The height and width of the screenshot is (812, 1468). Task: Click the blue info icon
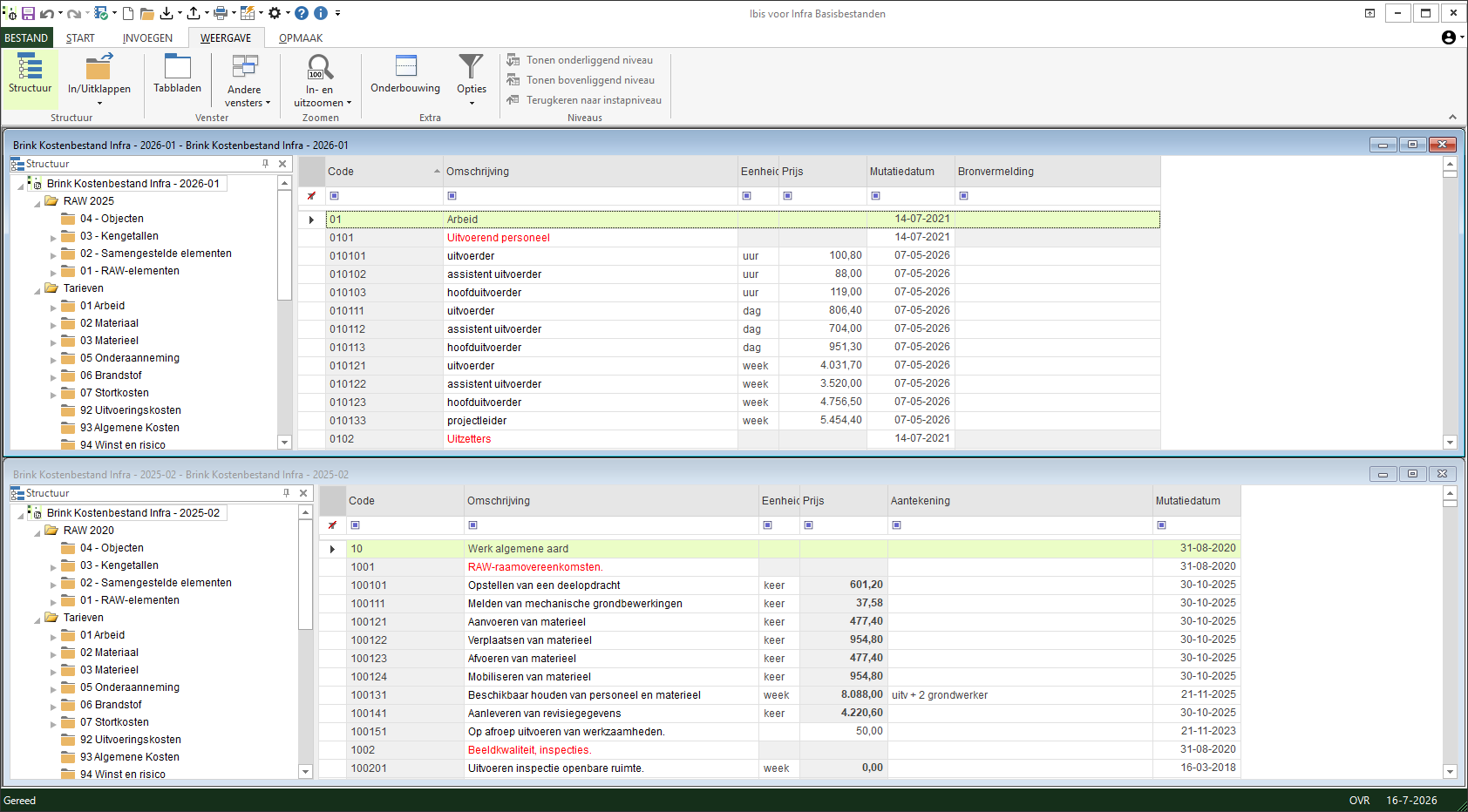coord(321,13)
